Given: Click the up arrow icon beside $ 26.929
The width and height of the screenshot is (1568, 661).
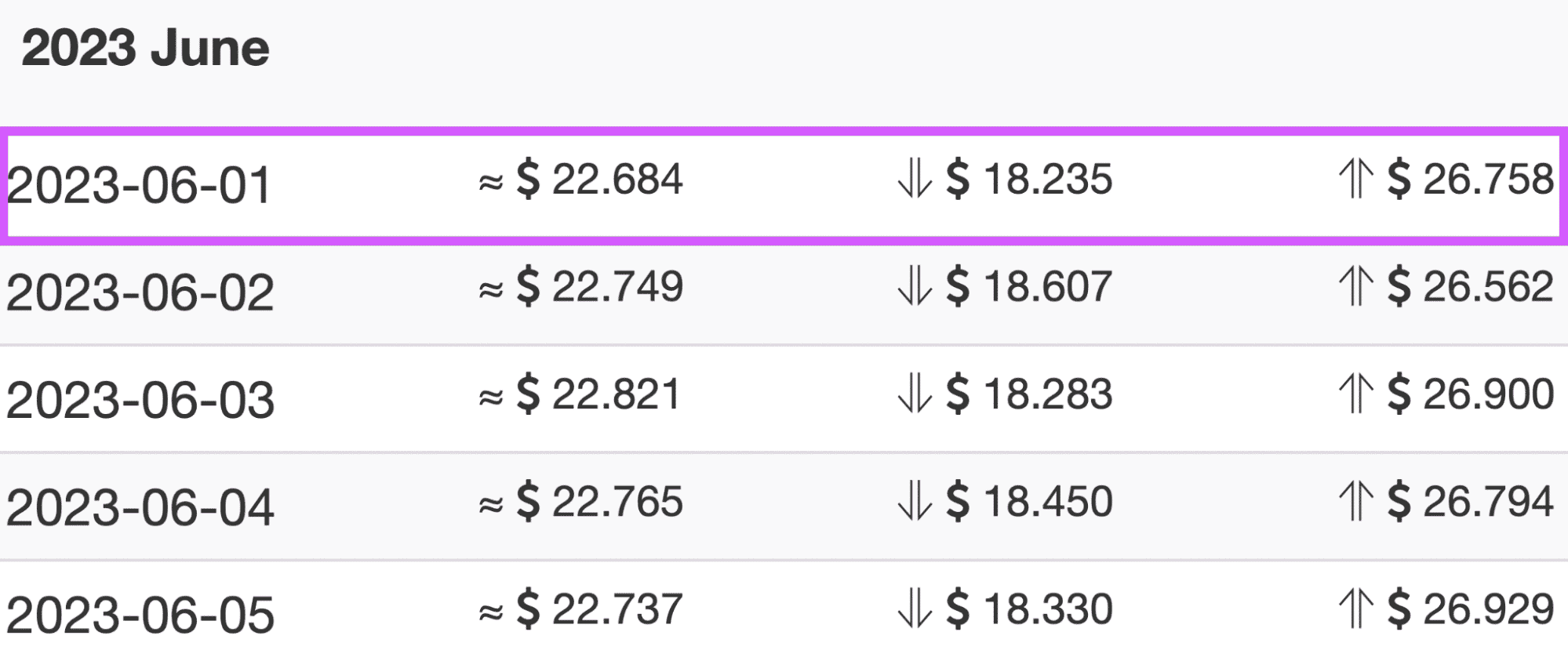Looking at the screenshot, I should (x=1355, y=609).
